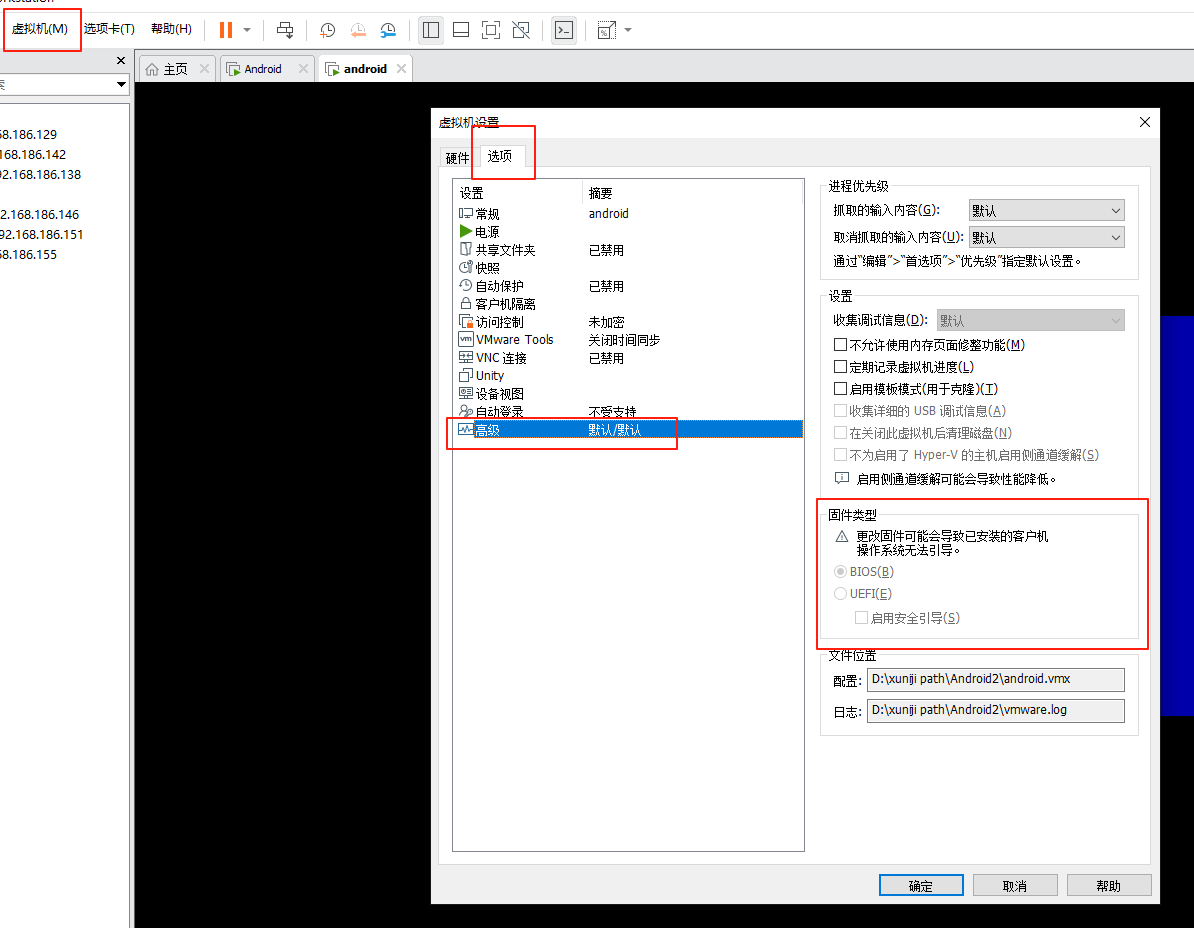Click the revert to snapshot icon
This screenshot has height=928, width=1194.
click(358, 30)
